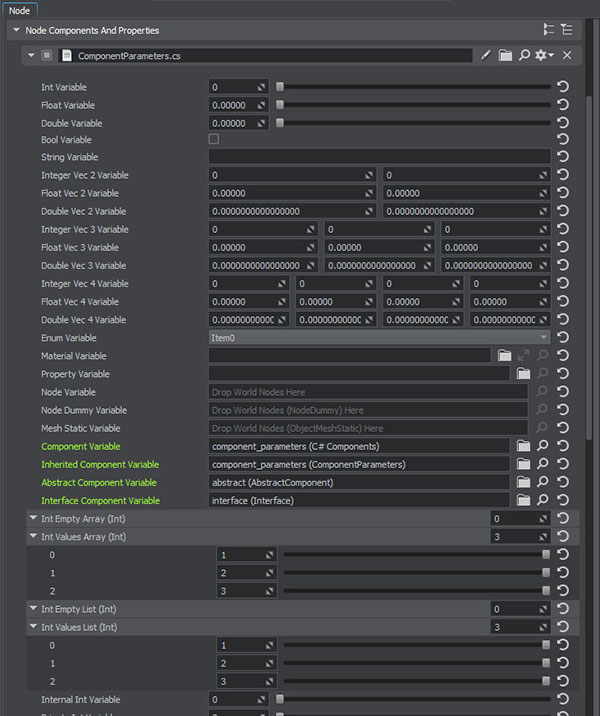Click the Double Variable slider handle
600x716 pixels.
[x=280, y=123]
